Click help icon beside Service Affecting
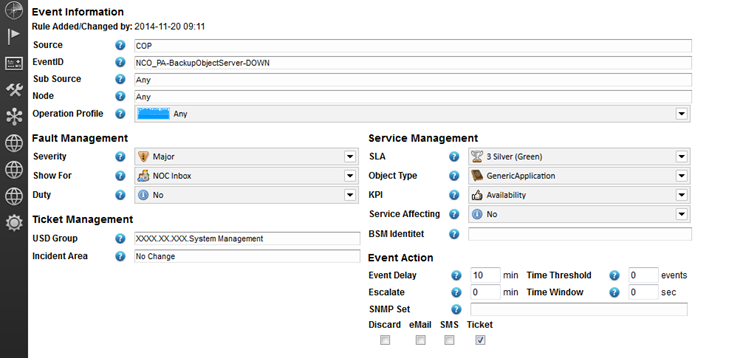Image resolution: width=747 pixels, height=364 pixels. pyautogui.click(x=454, y=214)
